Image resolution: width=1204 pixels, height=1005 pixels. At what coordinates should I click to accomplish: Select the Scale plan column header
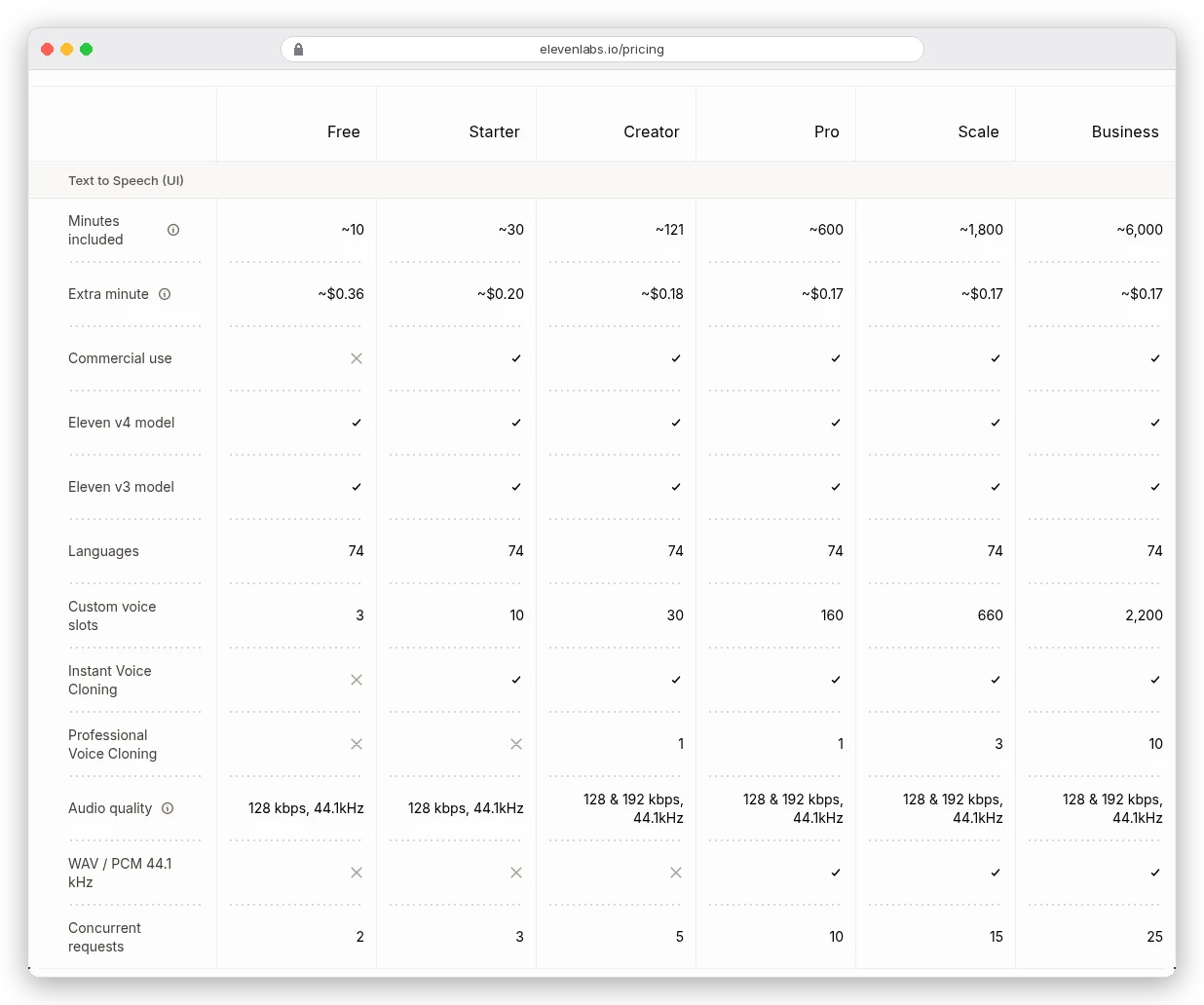tap(979, 131)
